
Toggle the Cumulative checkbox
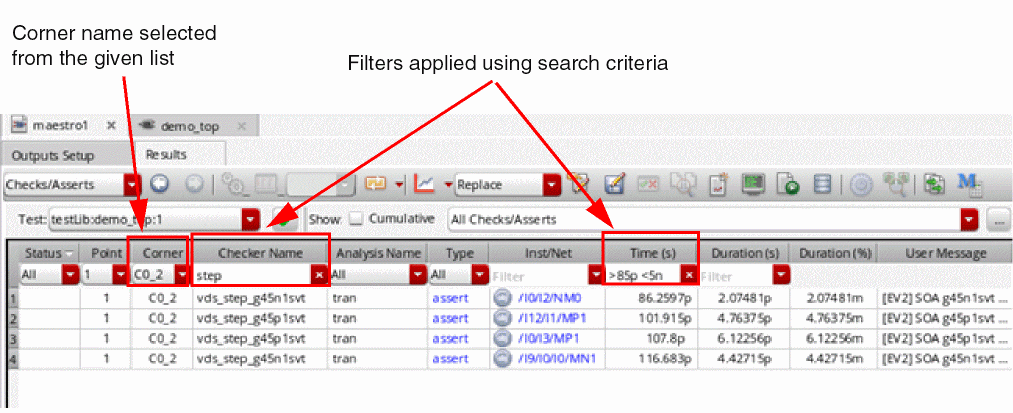coord(357,220)
